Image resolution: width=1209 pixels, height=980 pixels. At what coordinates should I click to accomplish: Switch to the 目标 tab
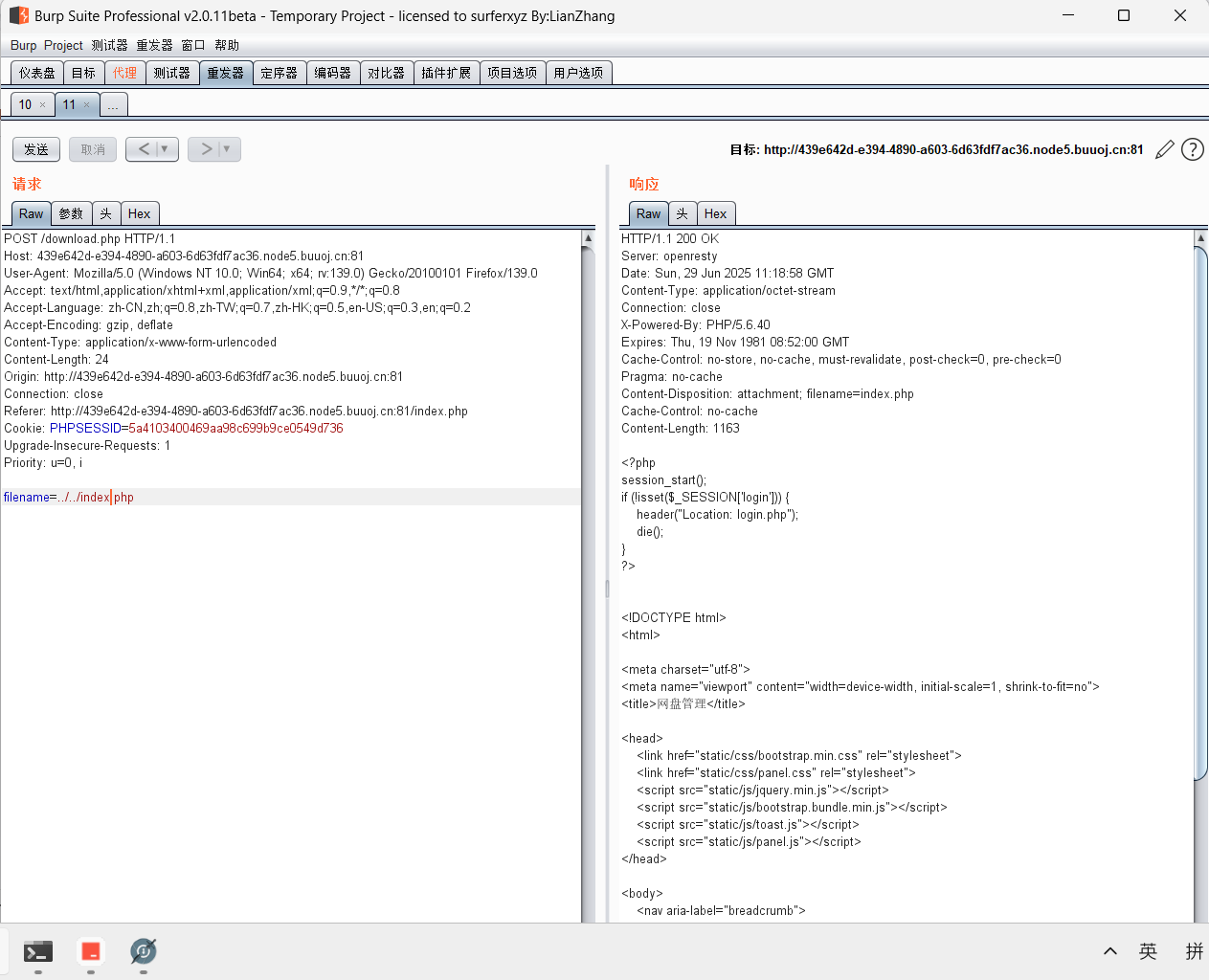pos(83,73)
